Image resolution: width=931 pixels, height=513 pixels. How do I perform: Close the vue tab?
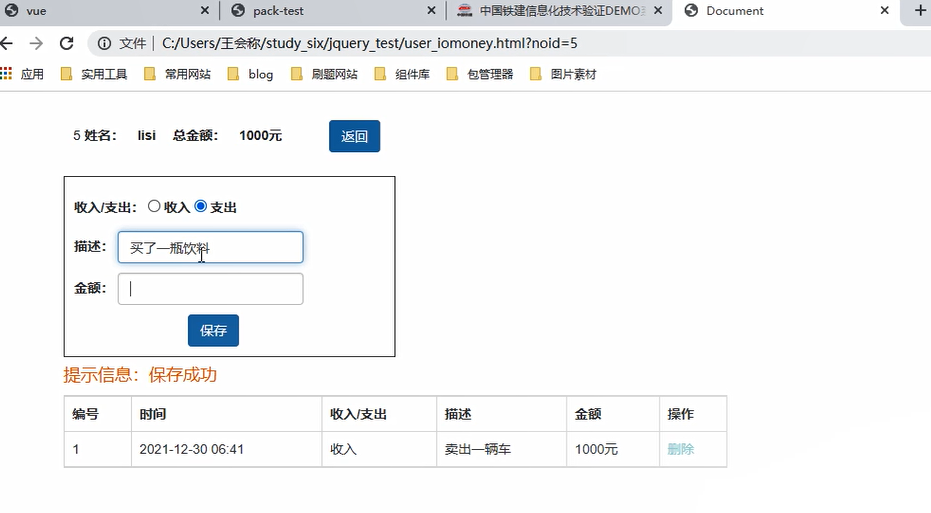(205, 11)
